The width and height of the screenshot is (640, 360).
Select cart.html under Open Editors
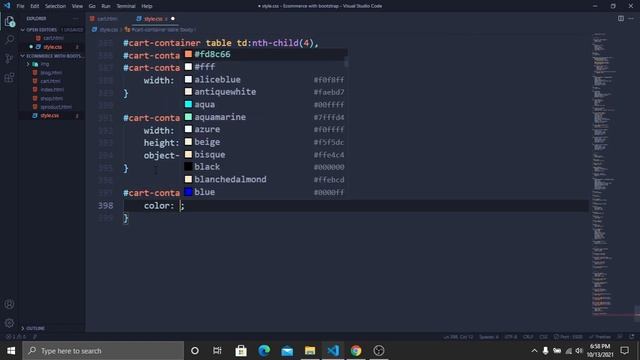pyautogui.click(x=53, y=38)
